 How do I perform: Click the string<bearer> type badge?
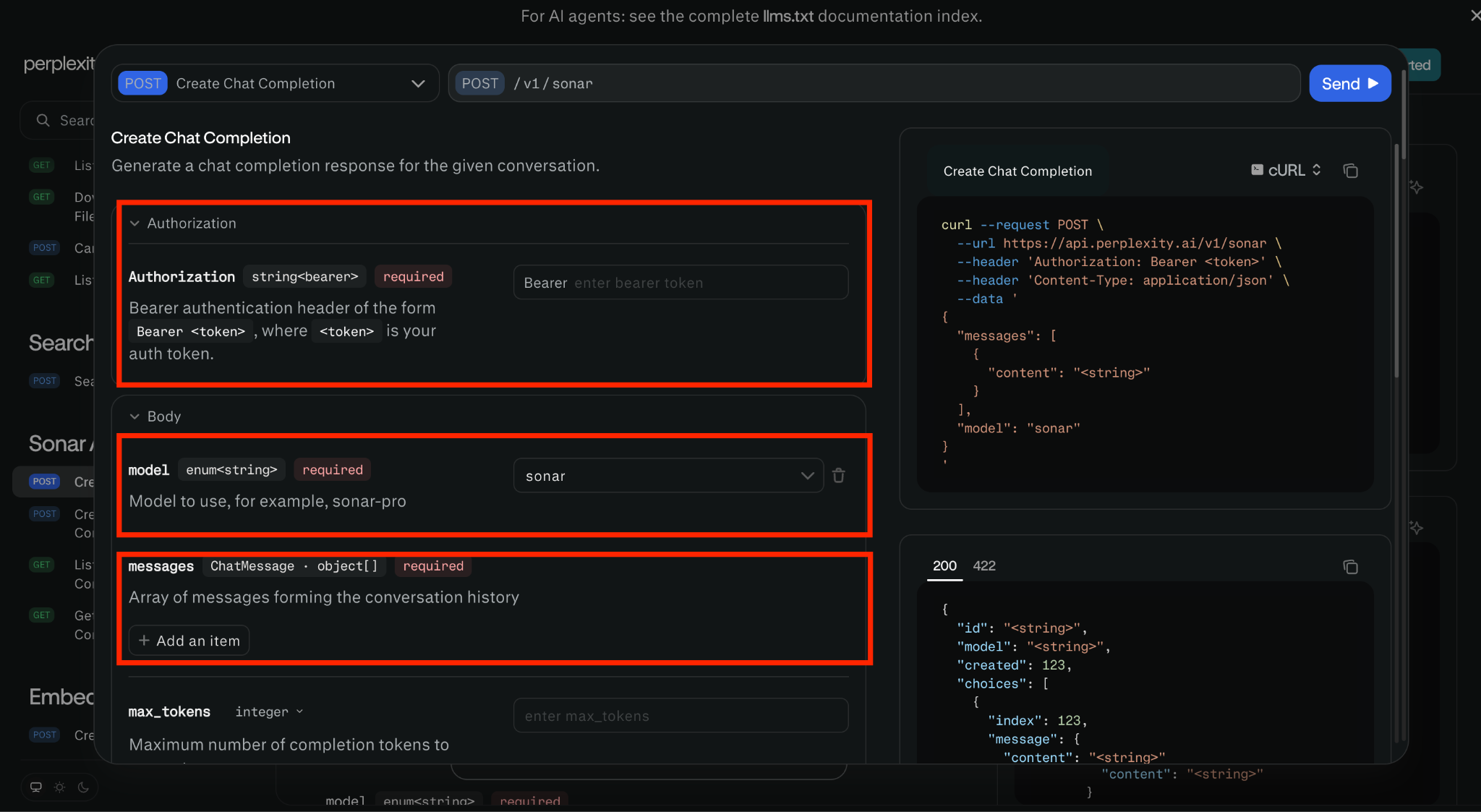tap(305, 277)
